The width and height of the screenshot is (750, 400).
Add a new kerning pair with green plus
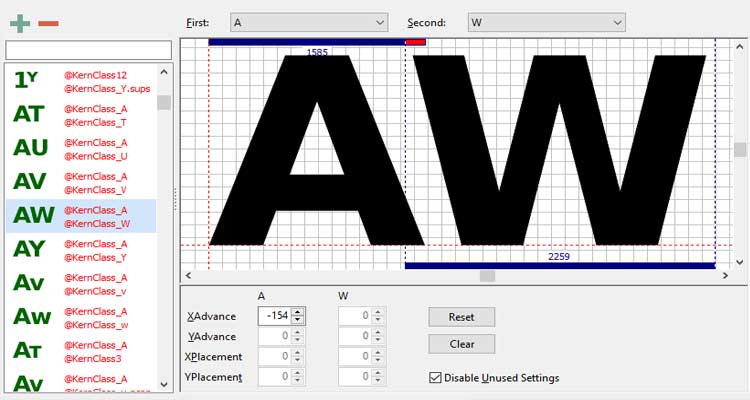pyautogui.click(x=20, y=23)
